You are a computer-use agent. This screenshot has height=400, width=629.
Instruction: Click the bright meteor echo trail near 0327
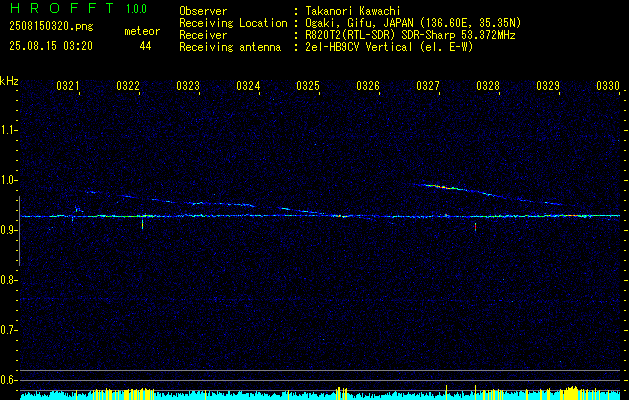point(443,187)
